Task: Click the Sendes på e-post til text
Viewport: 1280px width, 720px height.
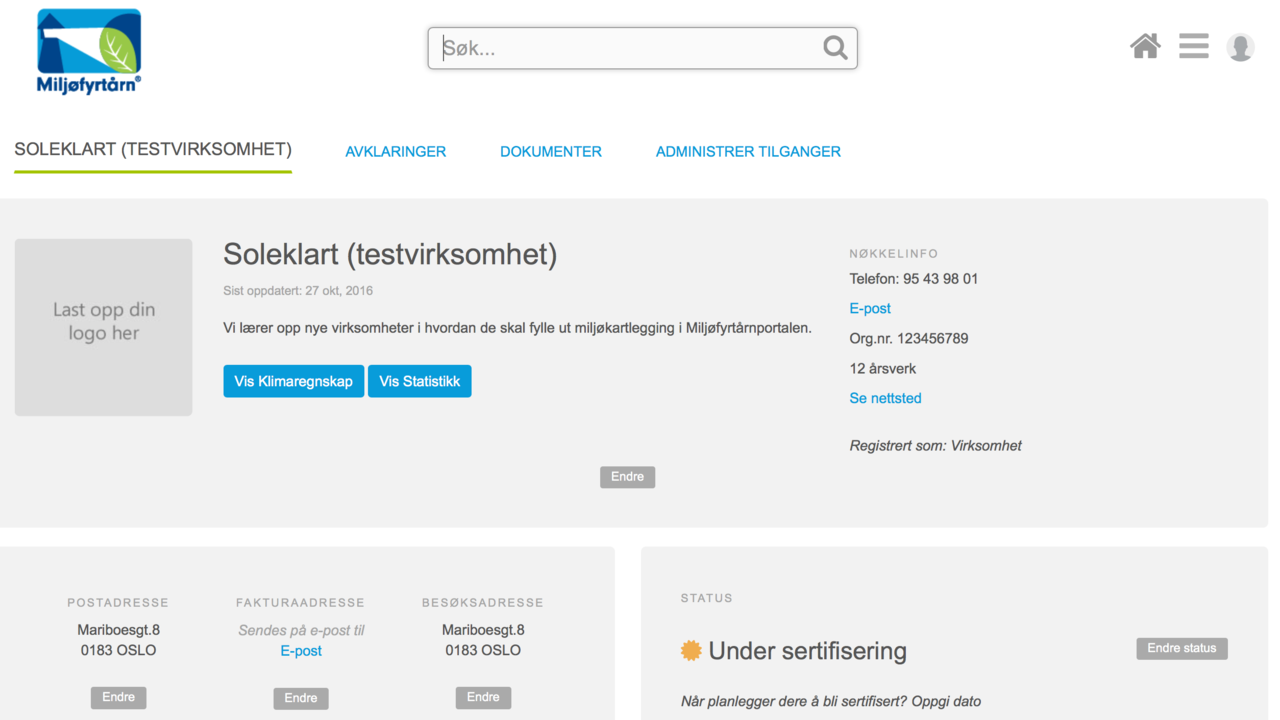Action: coord(301,631)
